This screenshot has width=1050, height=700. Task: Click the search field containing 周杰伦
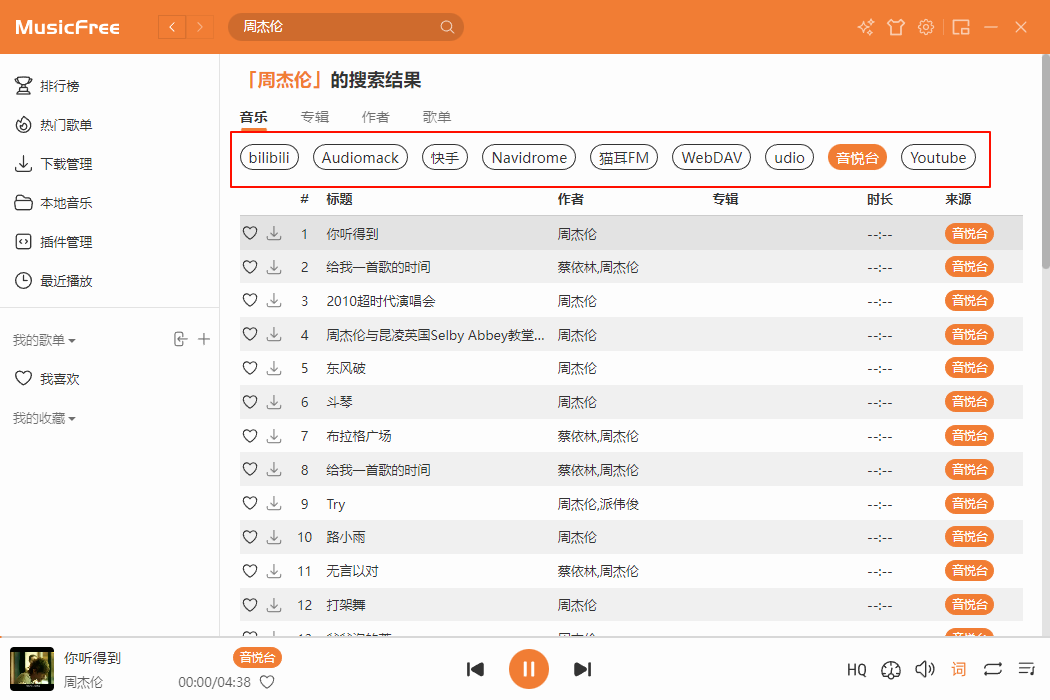point(335,27)
